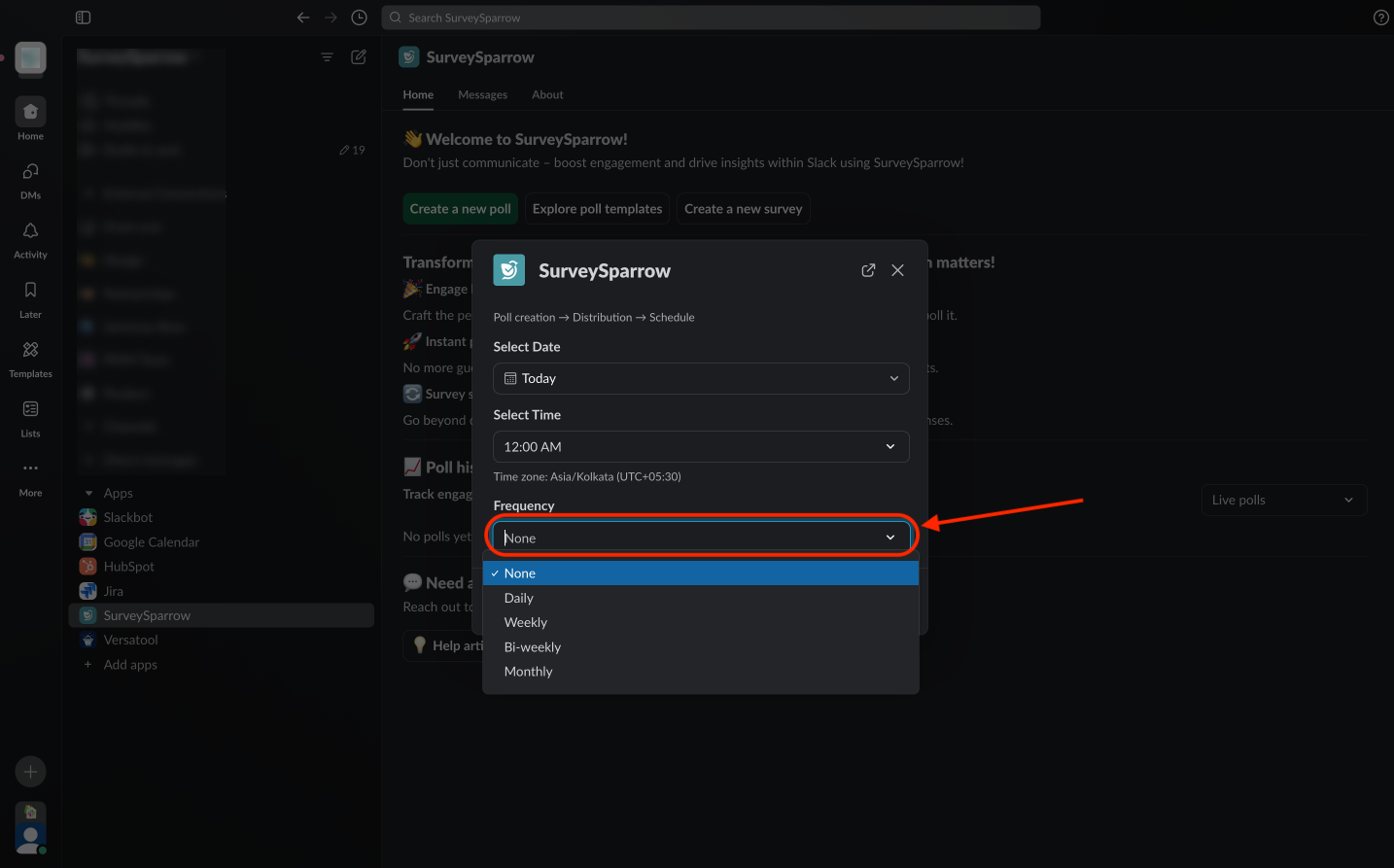Open DMs from the sidebar
The width and height of the screenshot is (1394, 868).
(30, 172)
